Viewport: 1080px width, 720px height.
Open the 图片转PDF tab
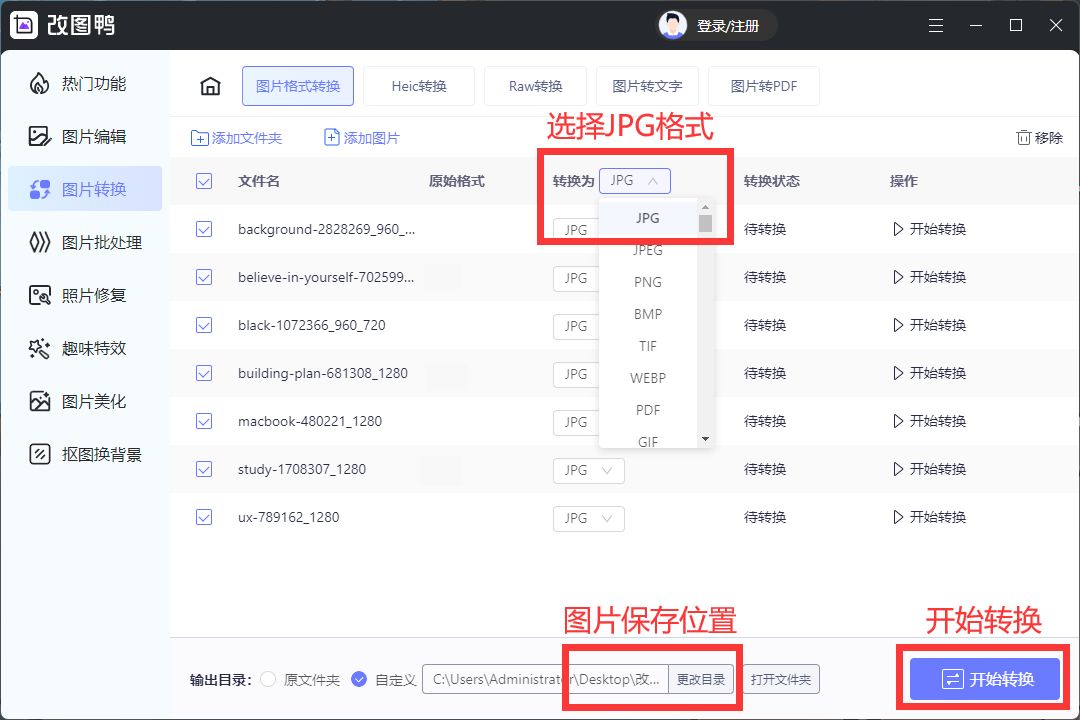[764, 86]
